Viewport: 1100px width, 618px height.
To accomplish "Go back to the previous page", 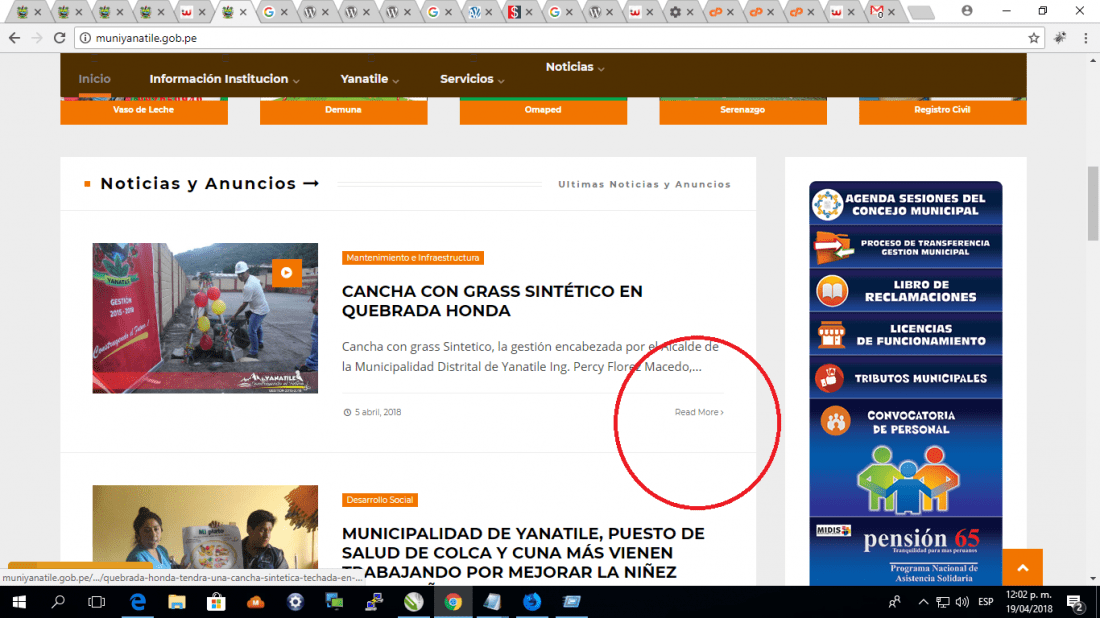I will (x=15, y=38).
